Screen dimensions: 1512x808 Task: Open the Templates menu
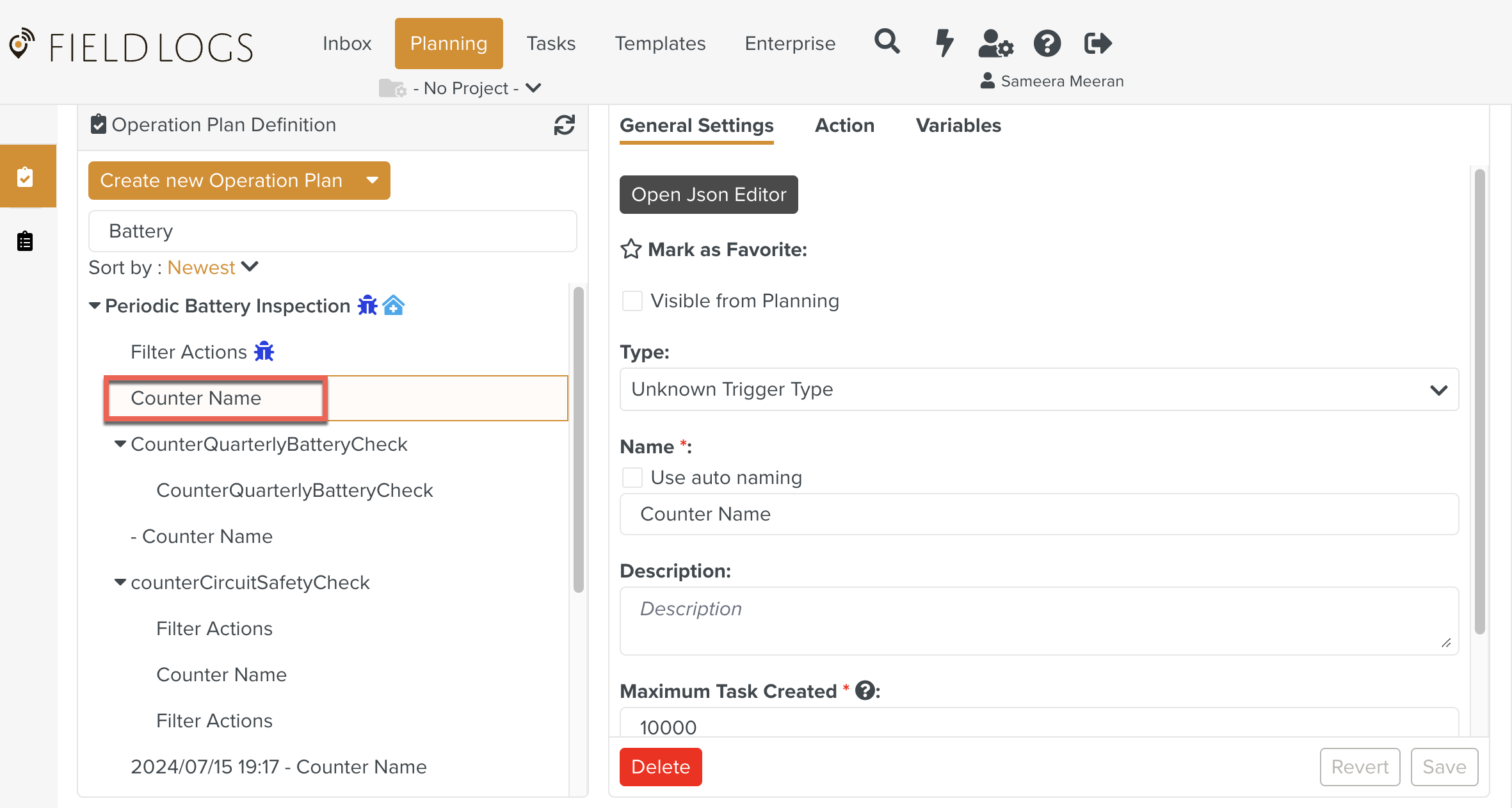click(x=660, y=44)
